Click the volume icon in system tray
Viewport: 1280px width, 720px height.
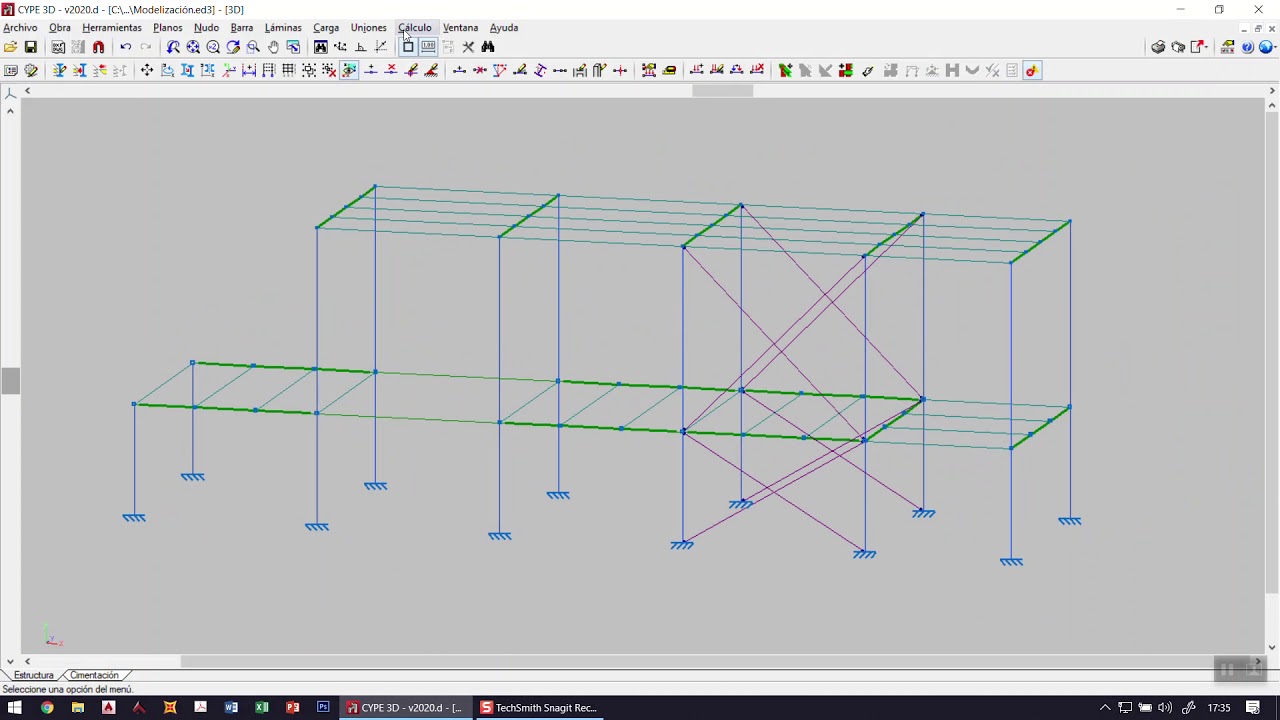tap(1165, 707)
